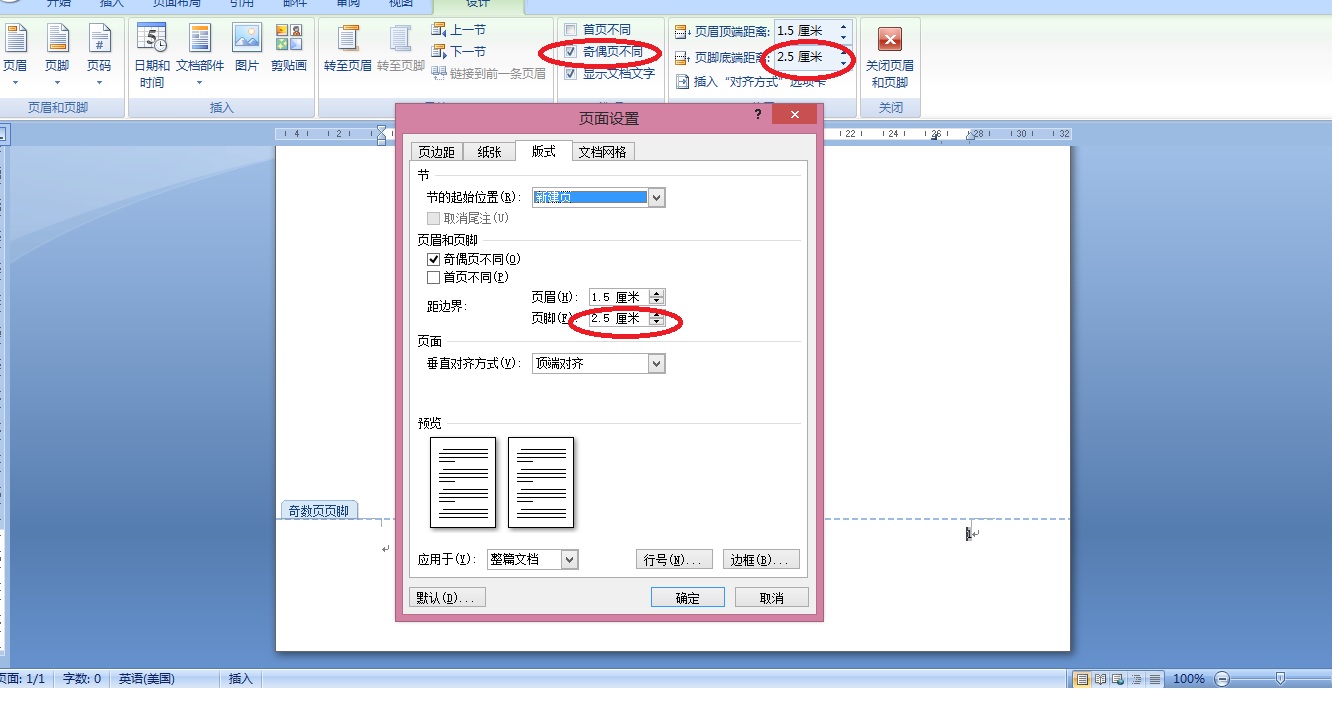1341x703 pixels.
Task: Click the zoom out minus button
Action: pos(1222,679)
